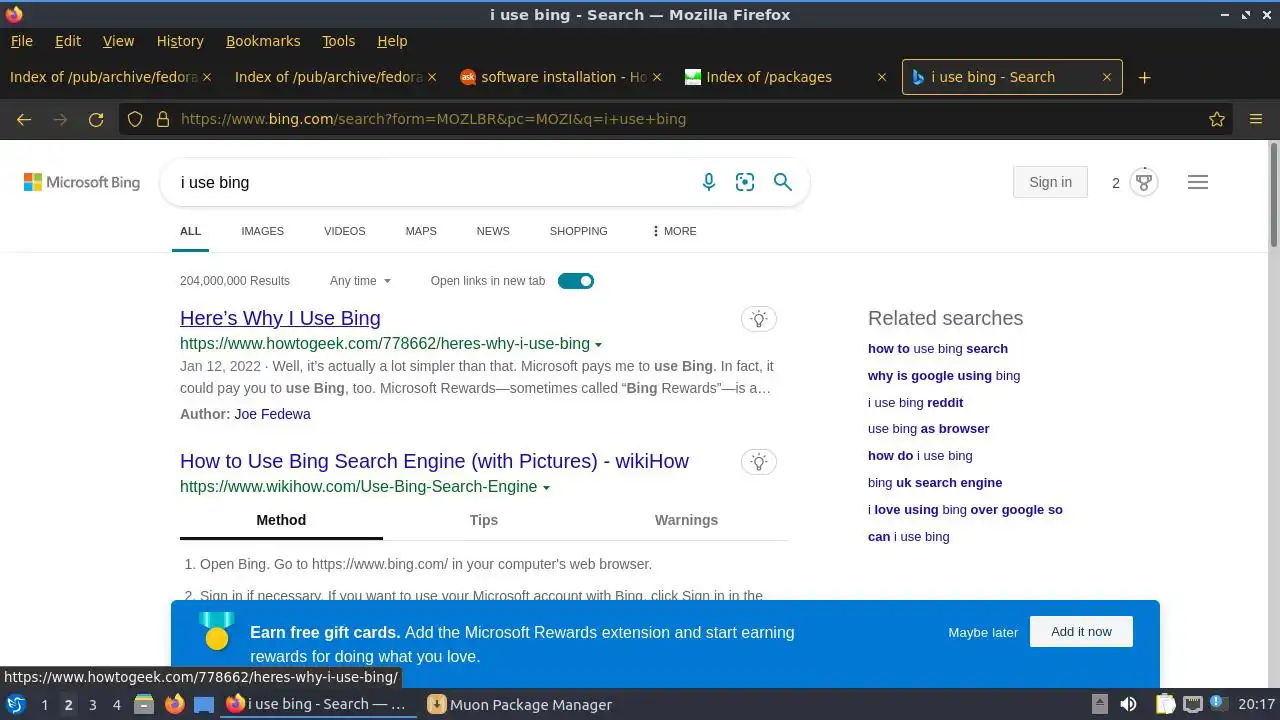Open How to Use Bing Search Engine link

(x=434, y=461)
